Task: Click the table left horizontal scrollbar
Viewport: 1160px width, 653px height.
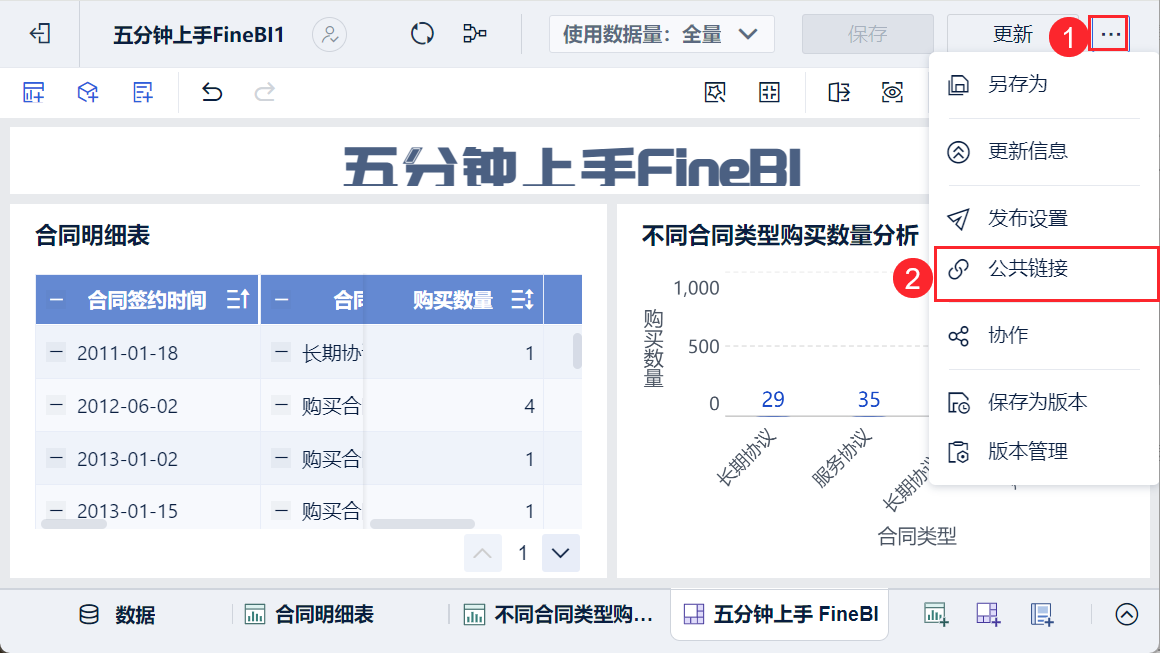Action: (74, 524)
